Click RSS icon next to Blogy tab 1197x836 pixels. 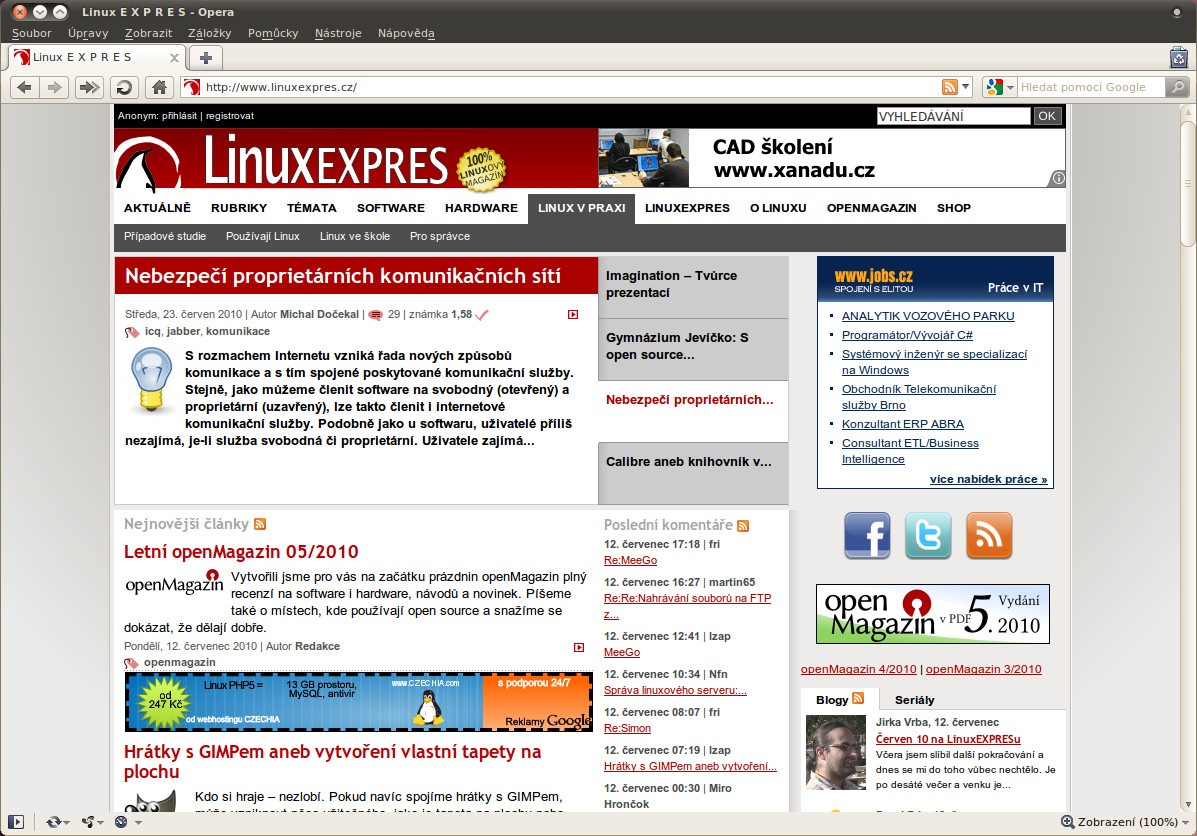pos(857,699)
